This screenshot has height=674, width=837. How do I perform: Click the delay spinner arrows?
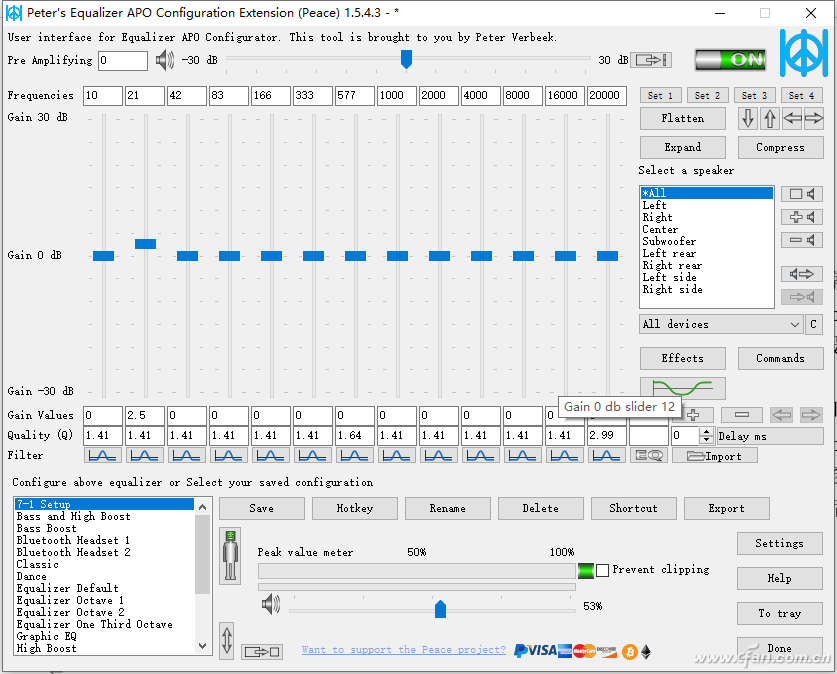[706, 435]
